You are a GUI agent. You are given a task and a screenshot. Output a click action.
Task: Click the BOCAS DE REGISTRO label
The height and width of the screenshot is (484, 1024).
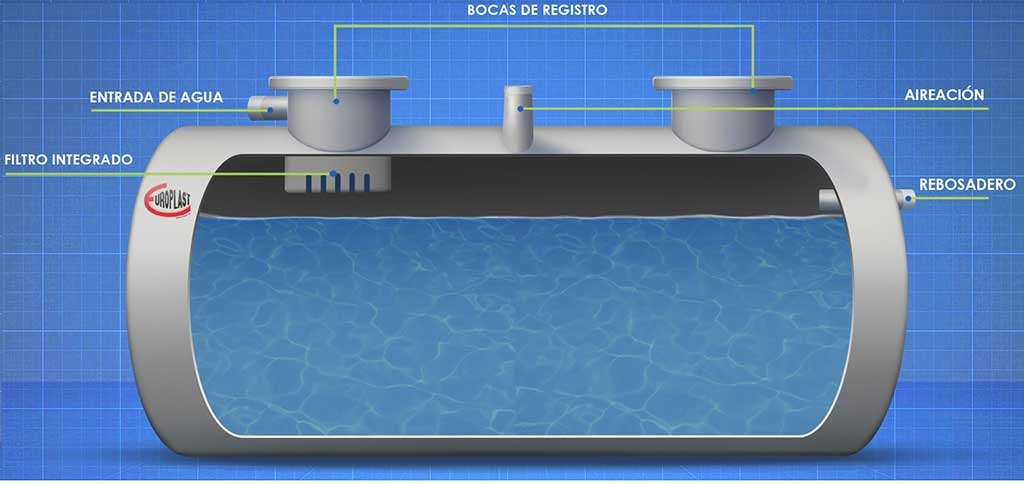coord(537,10)
